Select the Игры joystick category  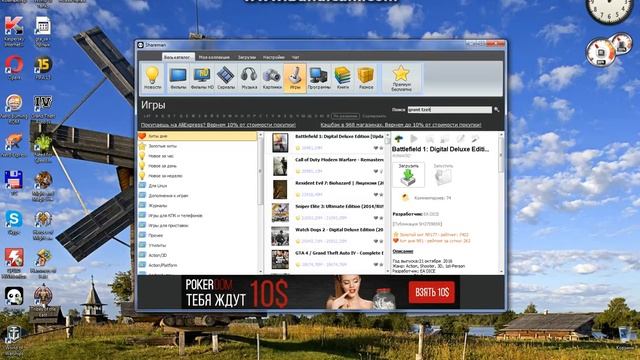coord(295,78)
